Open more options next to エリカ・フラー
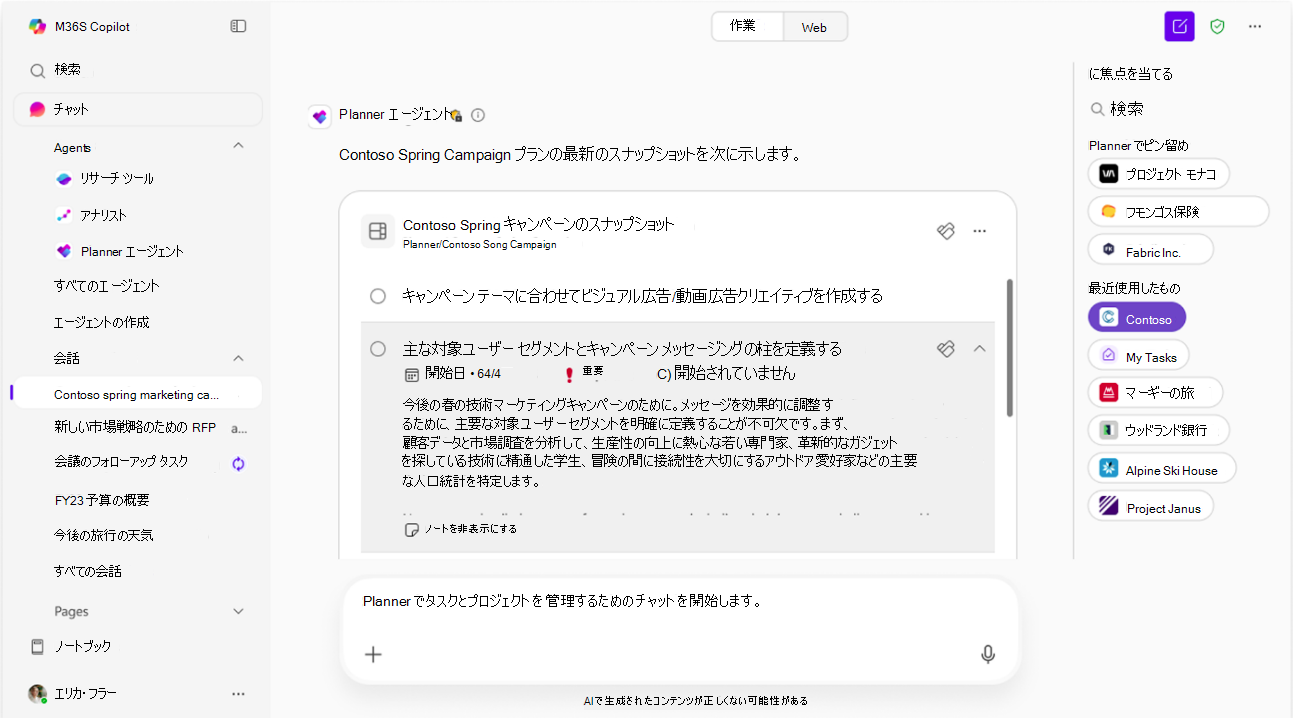Image resolution: width=1293 pixels, height=718 pixels. click(238, 693)
